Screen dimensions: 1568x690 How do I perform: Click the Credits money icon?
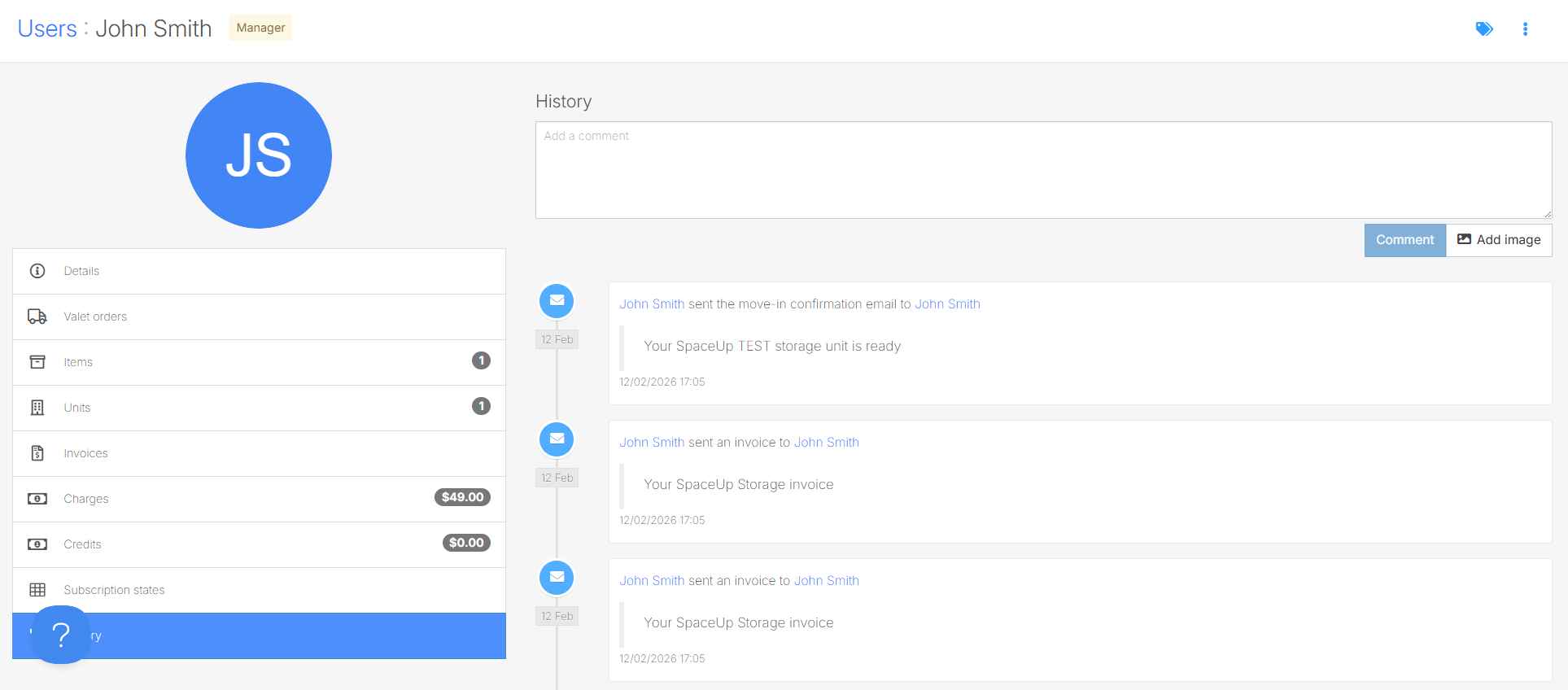tap(37, 544)
